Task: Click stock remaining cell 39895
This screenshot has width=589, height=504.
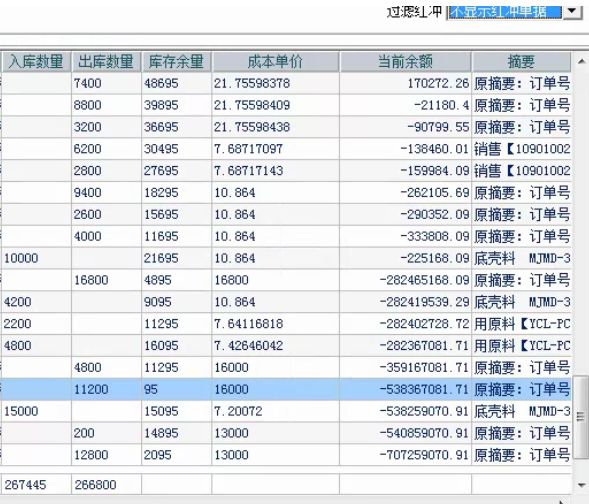Action: [177, 105]
